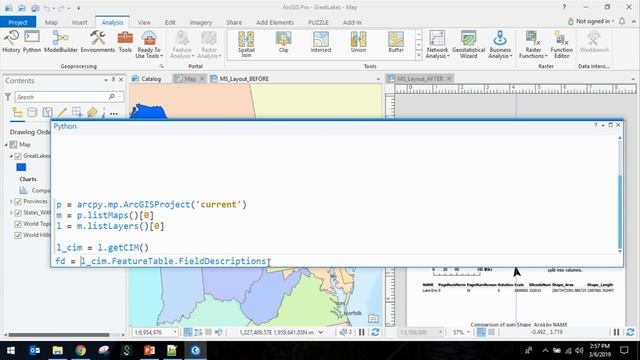Screen dimensions: 640x360
Task: Activate the Catalog view tab
Action: 147,78
